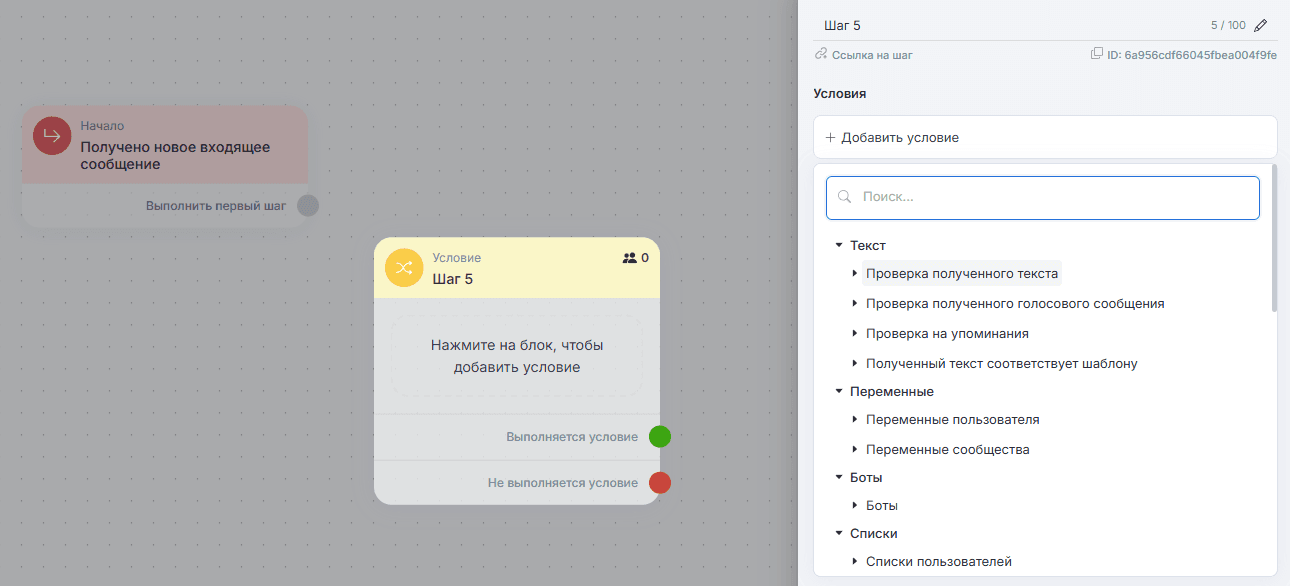Click the red start arrow icon on Начало block
Screen dimensions: 1290x586
[x=52, y=136]
